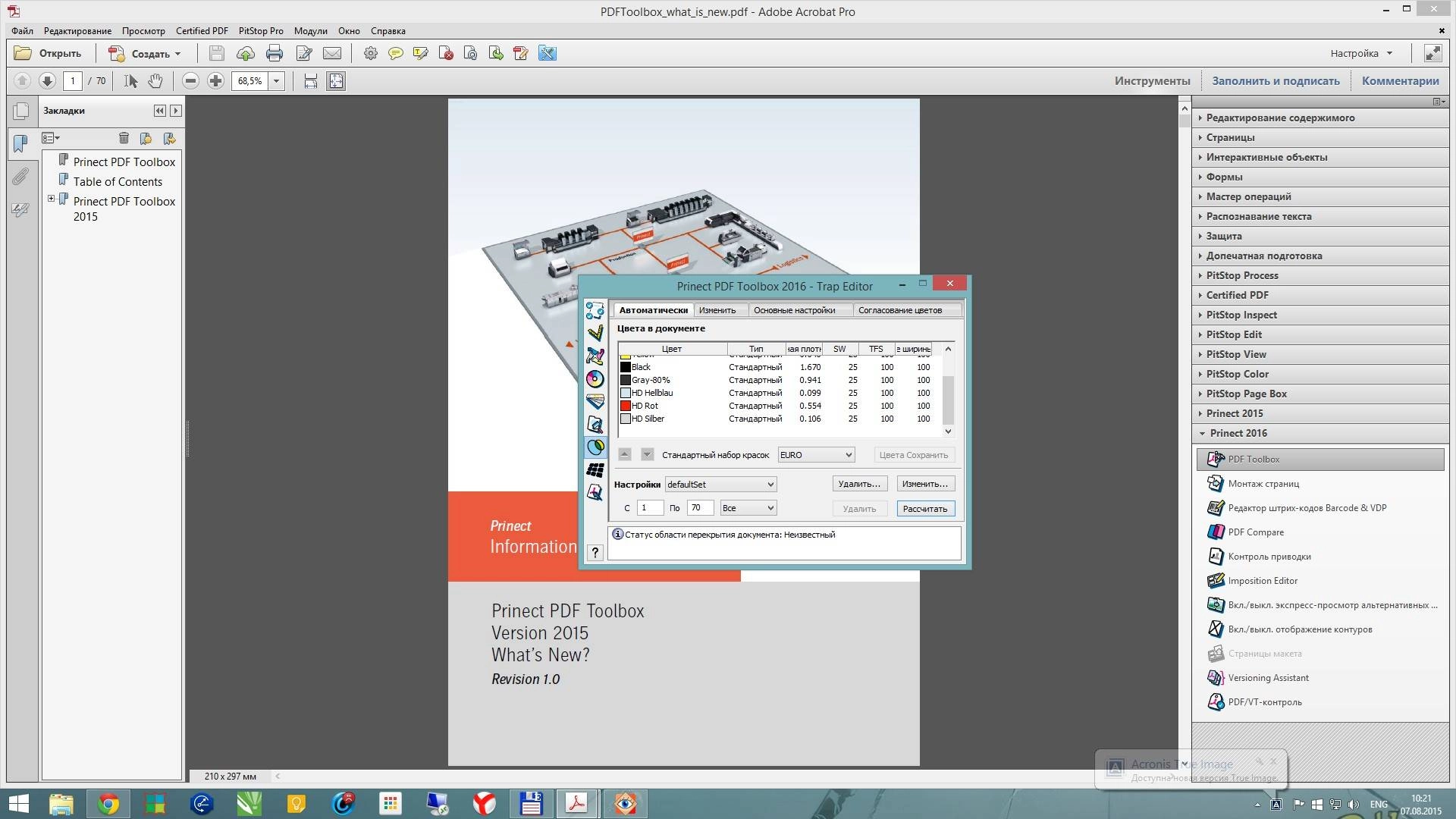1456x819 pixels.
Task: Click the new bookmark icon
Action: pos(146,138)
